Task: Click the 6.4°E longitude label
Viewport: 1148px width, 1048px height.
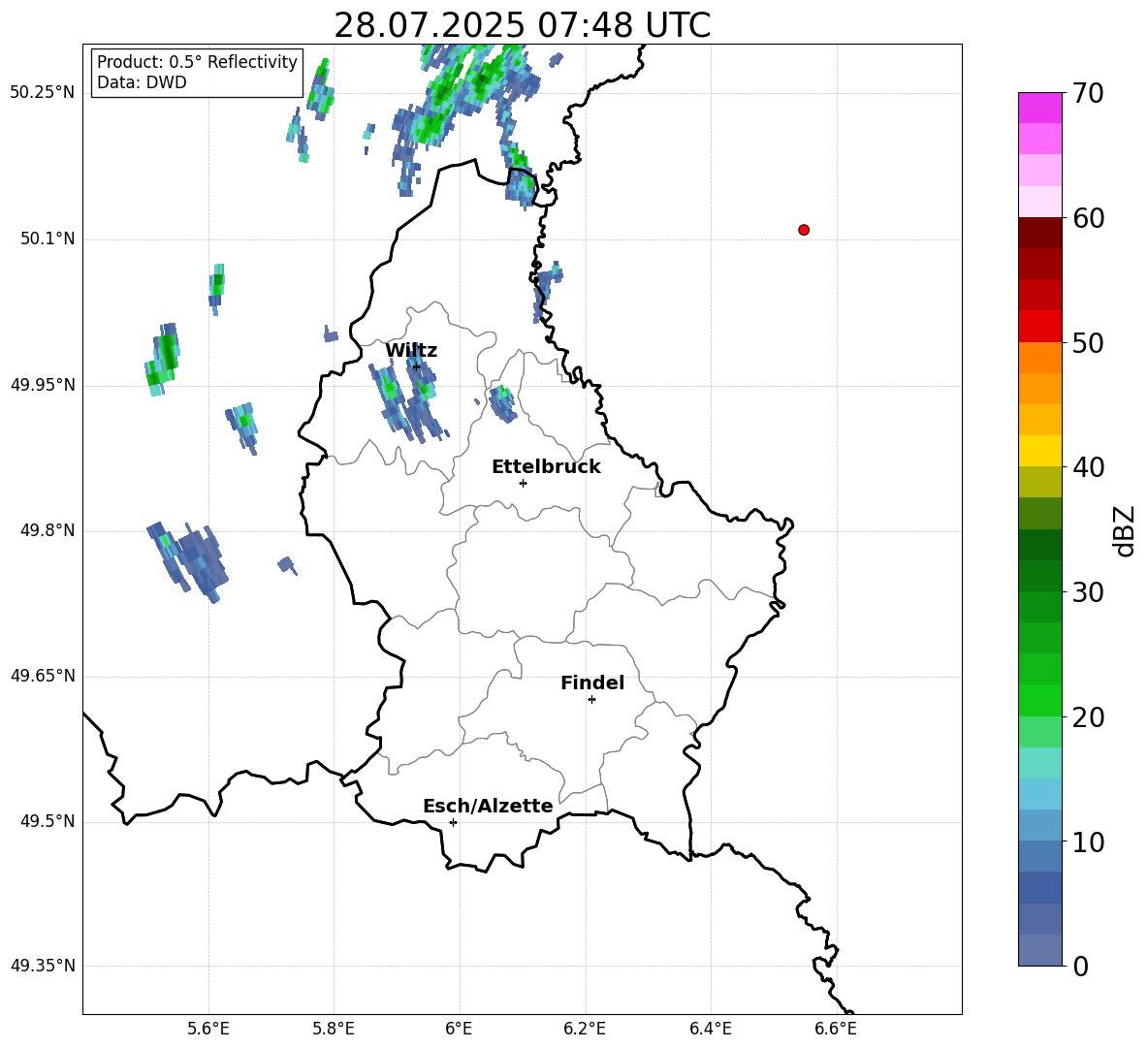Action: (710, 1029)
